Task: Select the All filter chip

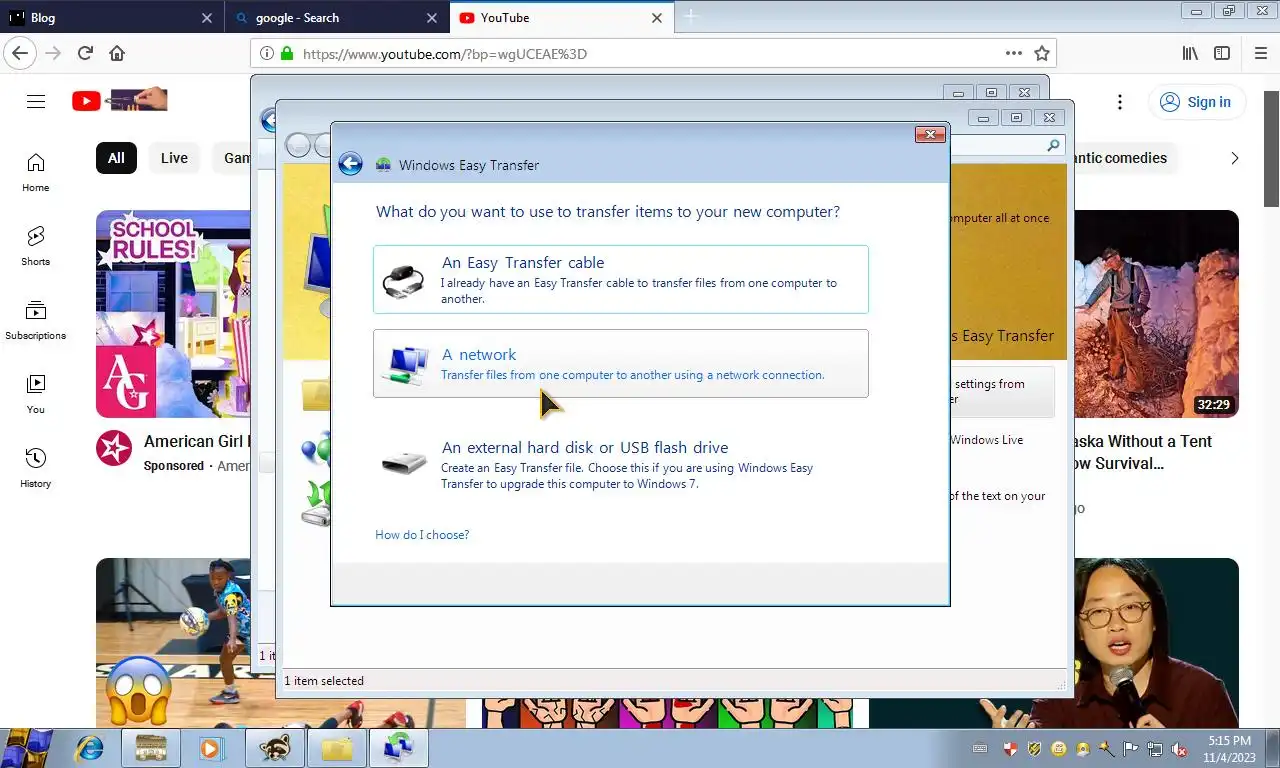Action: [x=116, y=158]
